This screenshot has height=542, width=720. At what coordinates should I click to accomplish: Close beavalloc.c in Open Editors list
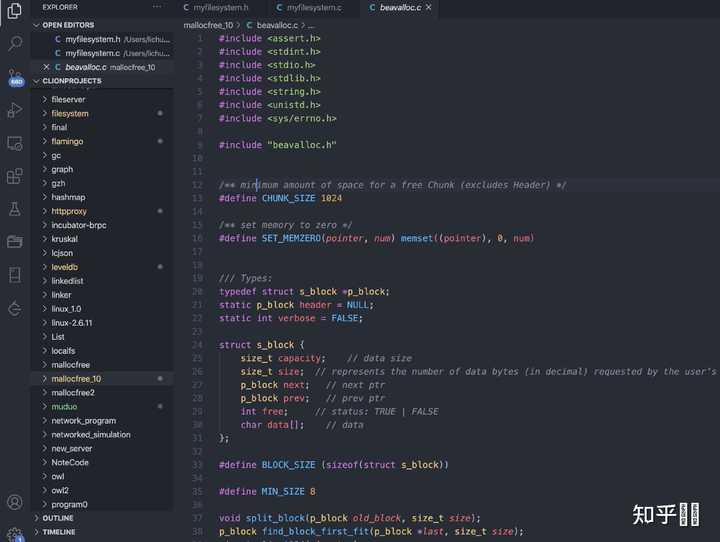(x=46, y=67)
